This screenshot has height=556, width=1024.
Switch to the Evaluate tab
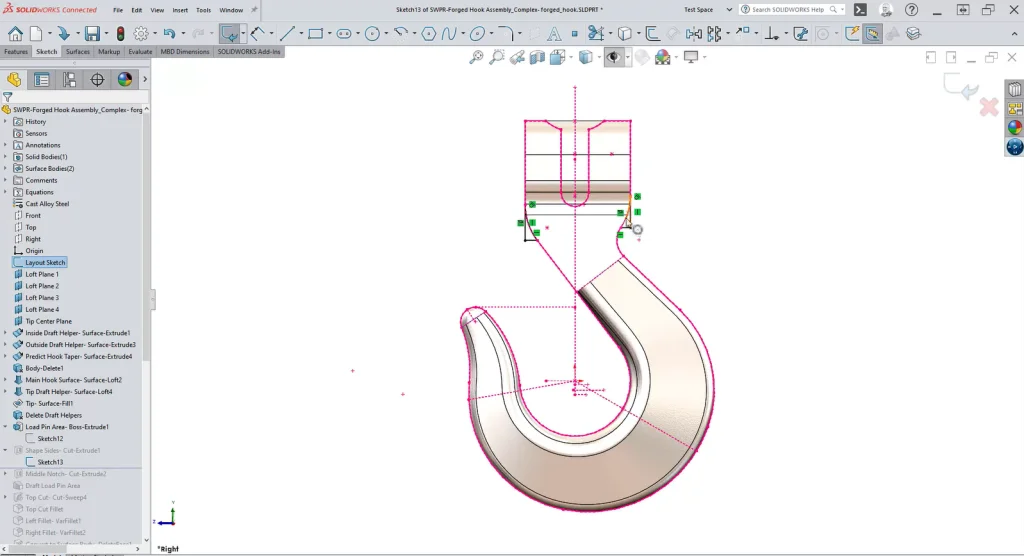tap(140, 51)
